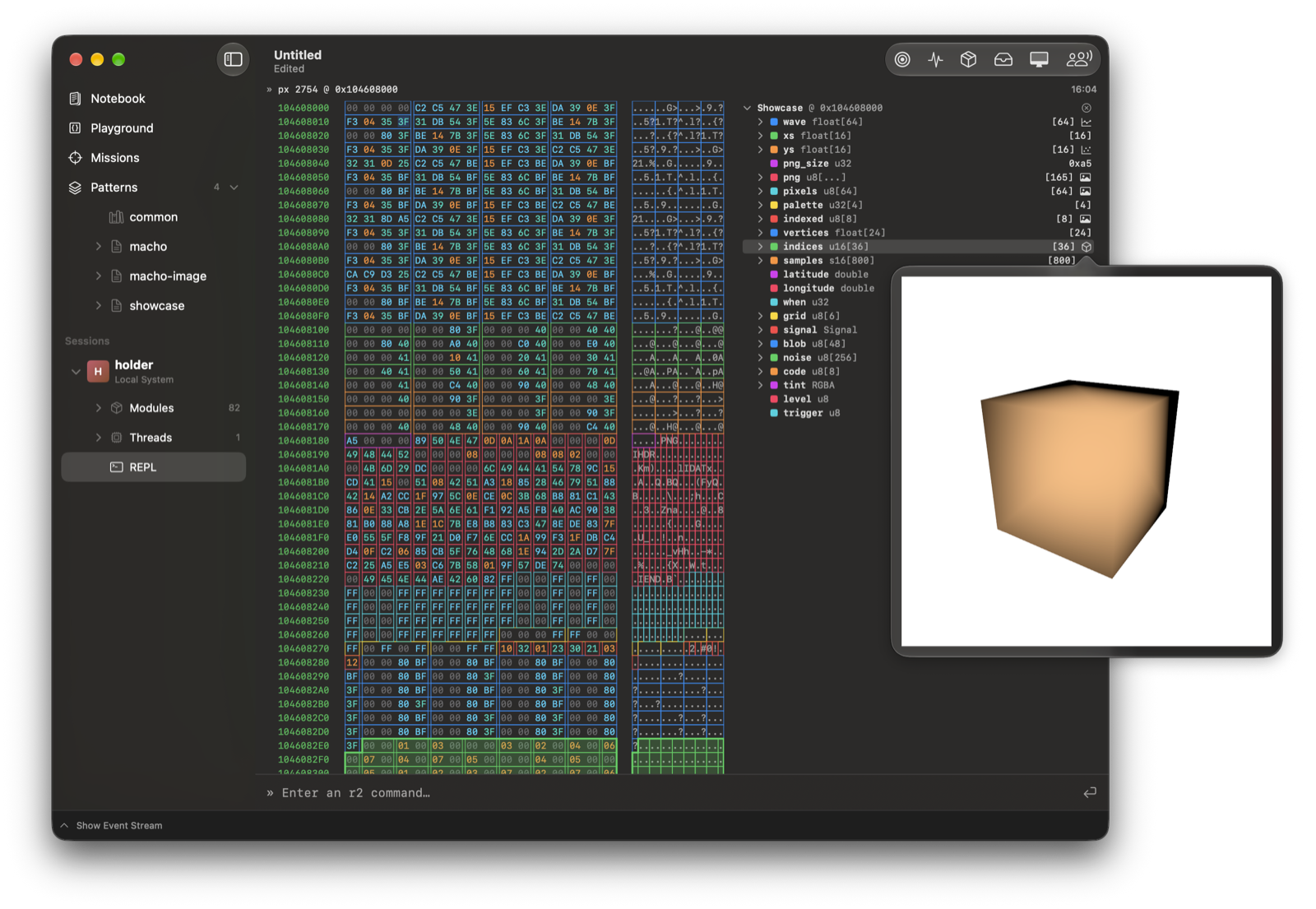Click the palette field yellow color swatch
The image size is (1316, 909).
(x=774, y=205)
